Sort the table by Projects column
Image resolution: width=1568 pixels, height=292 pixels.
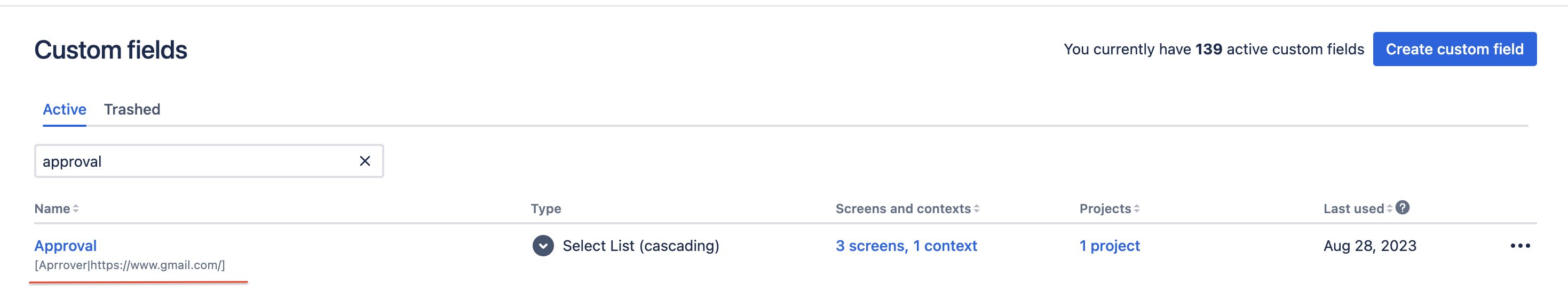point(1109,209)
